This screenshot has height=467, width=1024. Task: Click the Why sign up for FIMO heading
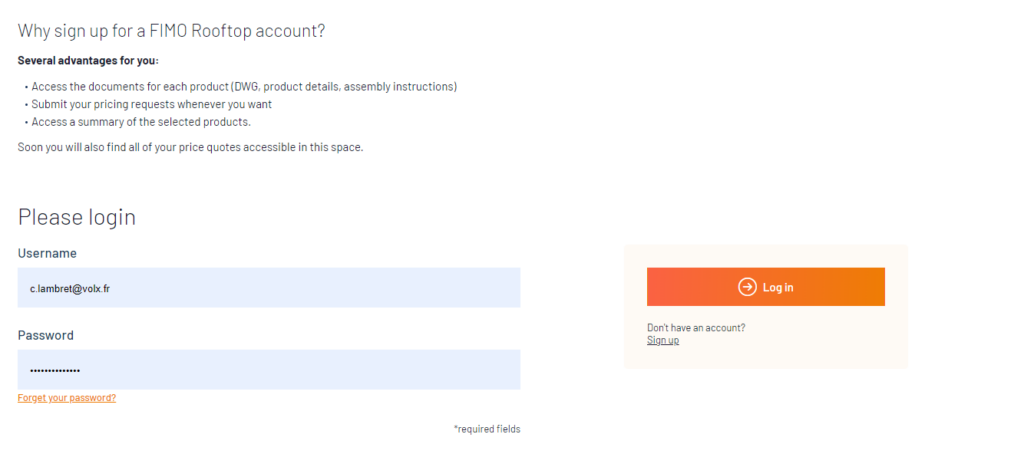coord(171,31)
